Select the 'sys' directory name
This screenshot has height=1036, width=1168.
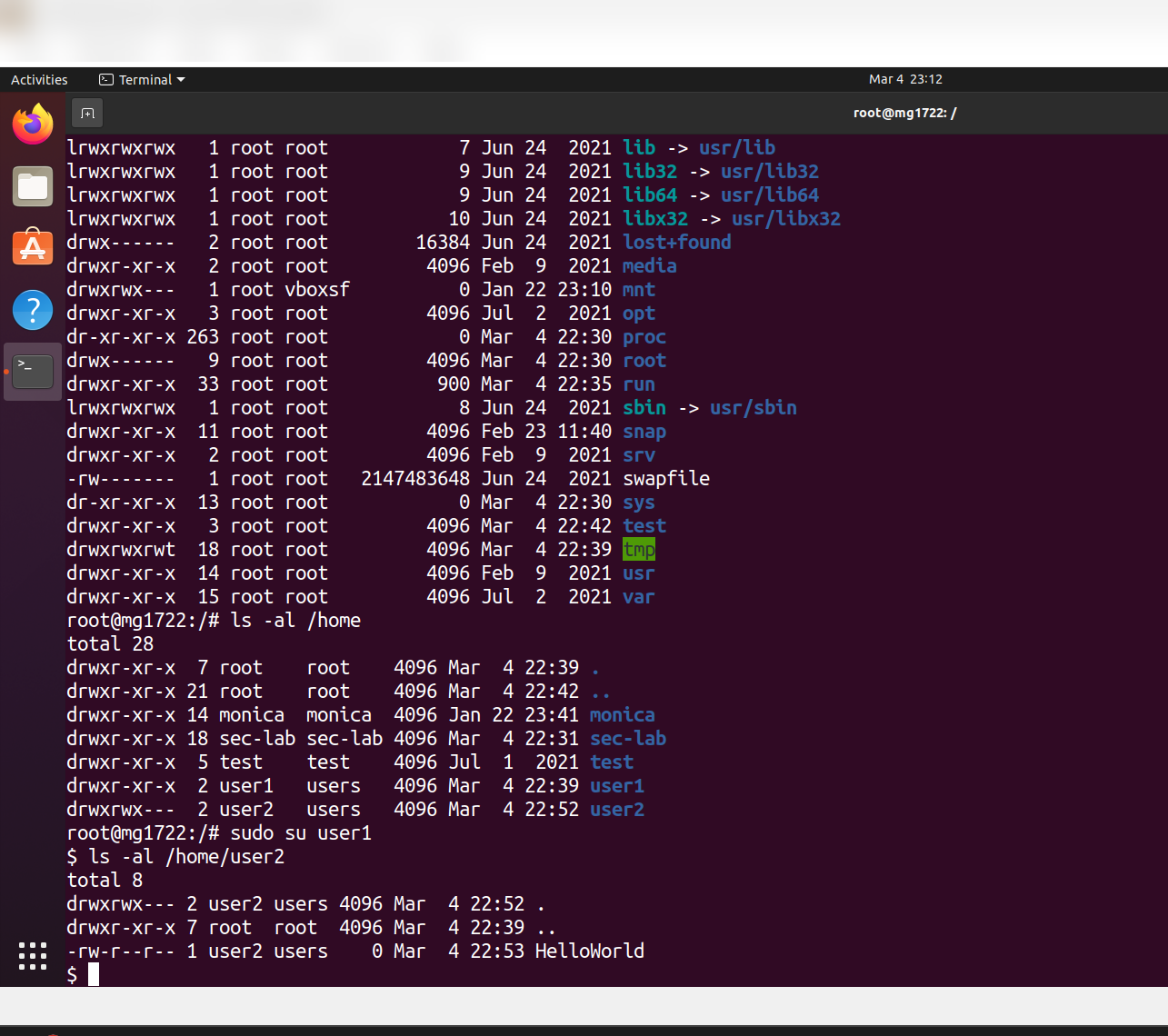[x=639, y=503]
